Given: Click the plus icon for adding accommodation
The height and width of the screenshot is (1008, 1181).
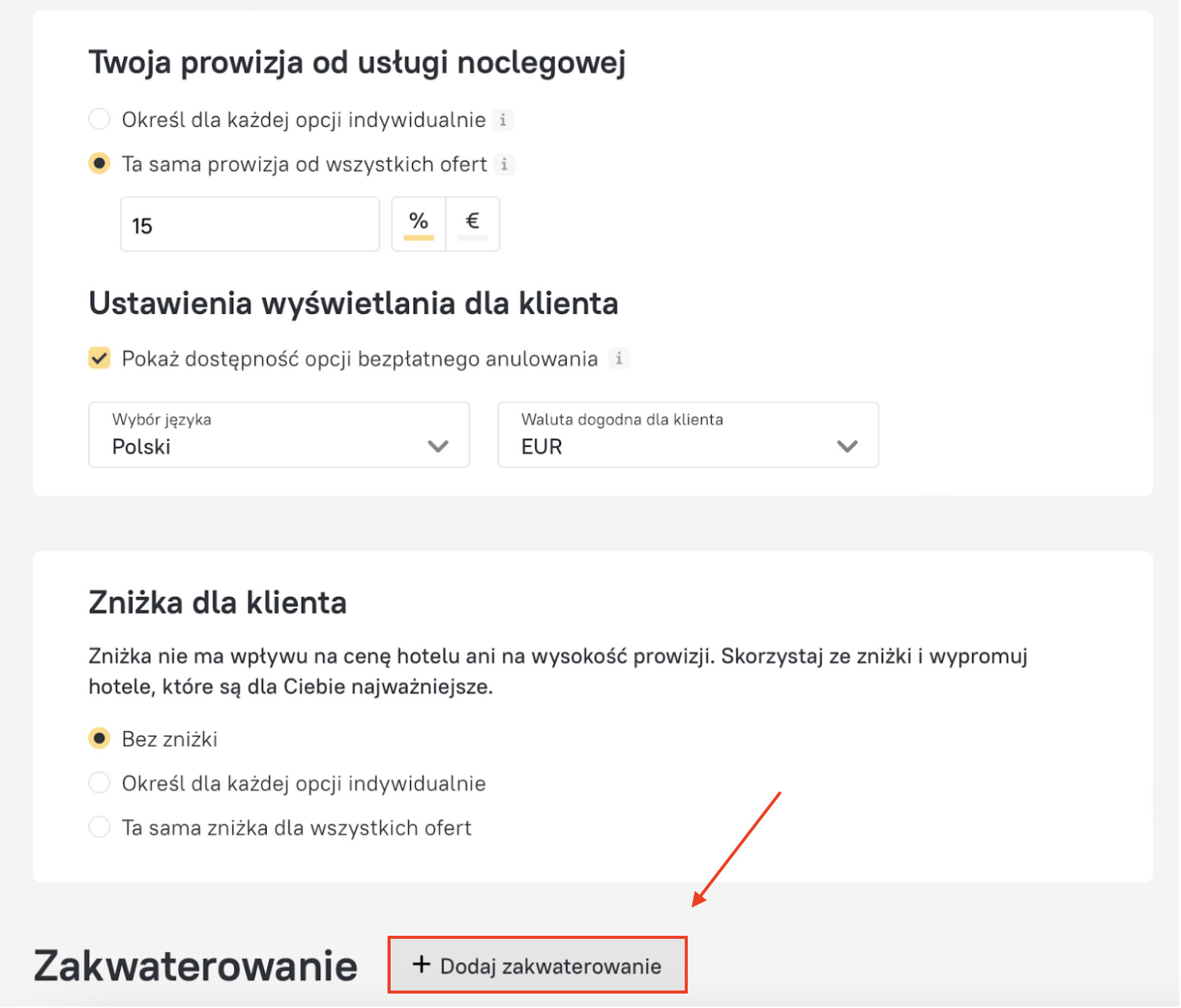Looking at the screenshot, I should coord(421,965).
